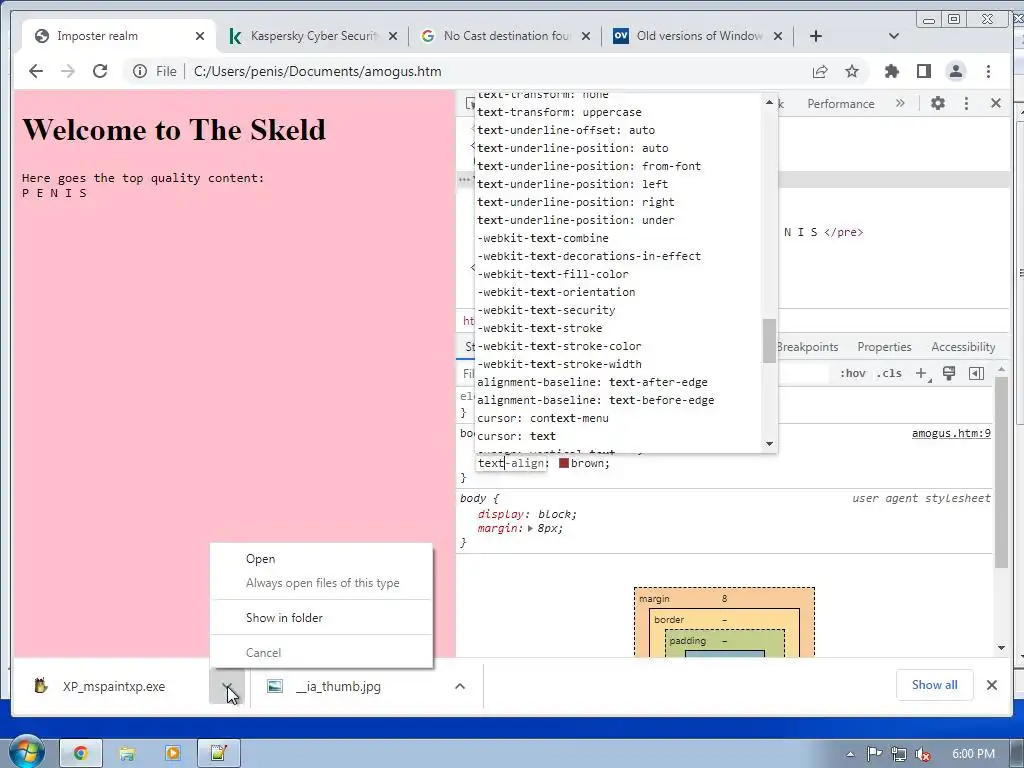Close the Imposter realm tab
The height and width of the screenshot is (768, 1024).
[200, 36]
